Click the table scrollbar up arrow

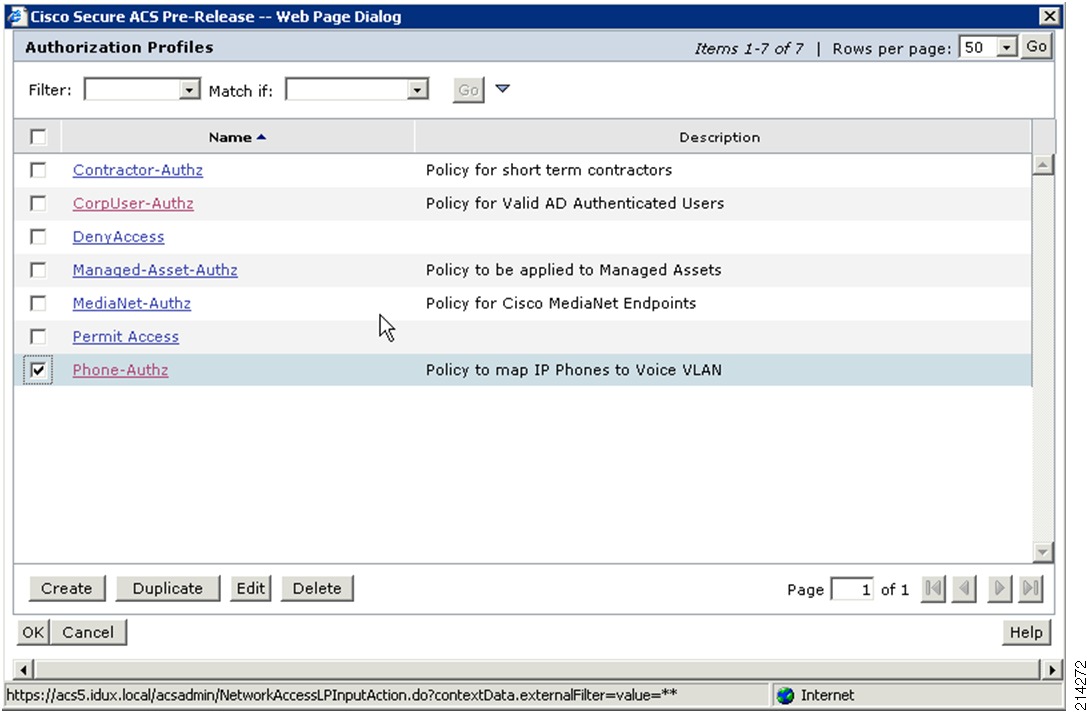[x=1043, y=165]
